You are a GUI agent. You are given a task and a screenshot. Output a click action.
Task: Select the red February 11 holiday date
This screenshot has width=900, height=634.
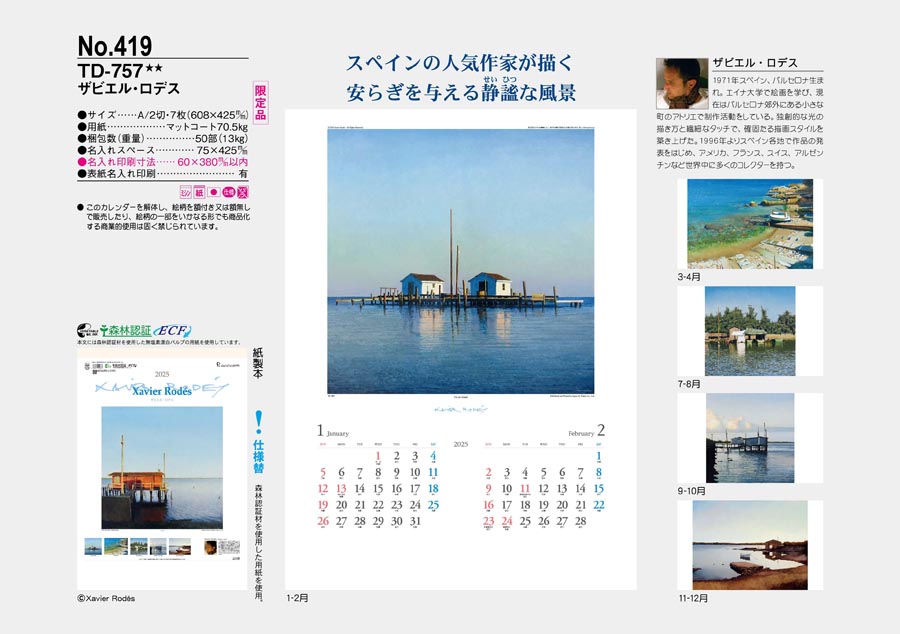(x=525, y=489)
